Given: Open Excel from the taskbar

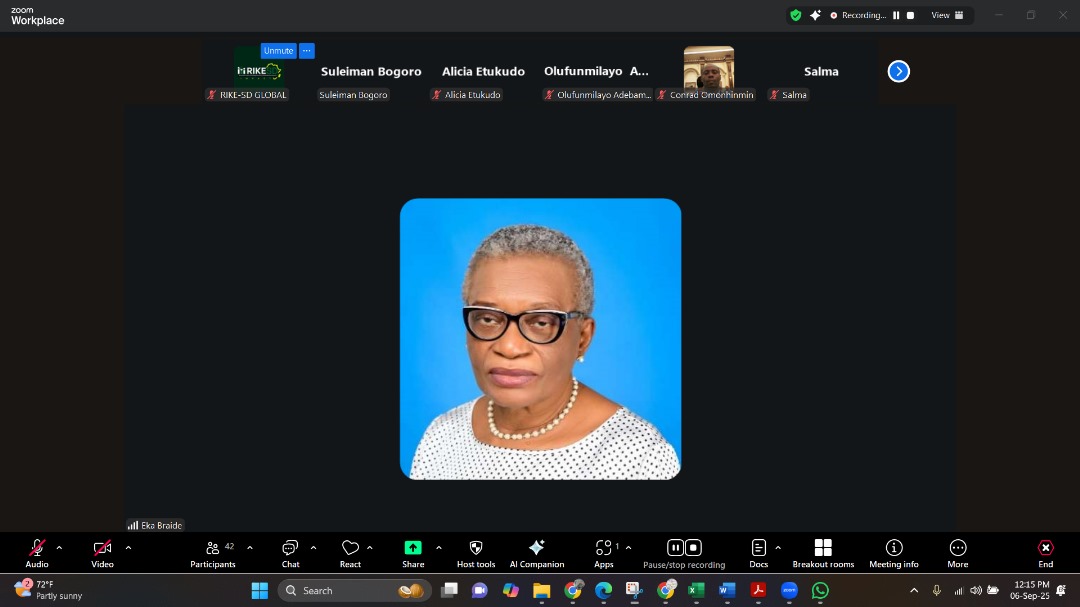Looking at the screenshot, I should tap(696, 590).
